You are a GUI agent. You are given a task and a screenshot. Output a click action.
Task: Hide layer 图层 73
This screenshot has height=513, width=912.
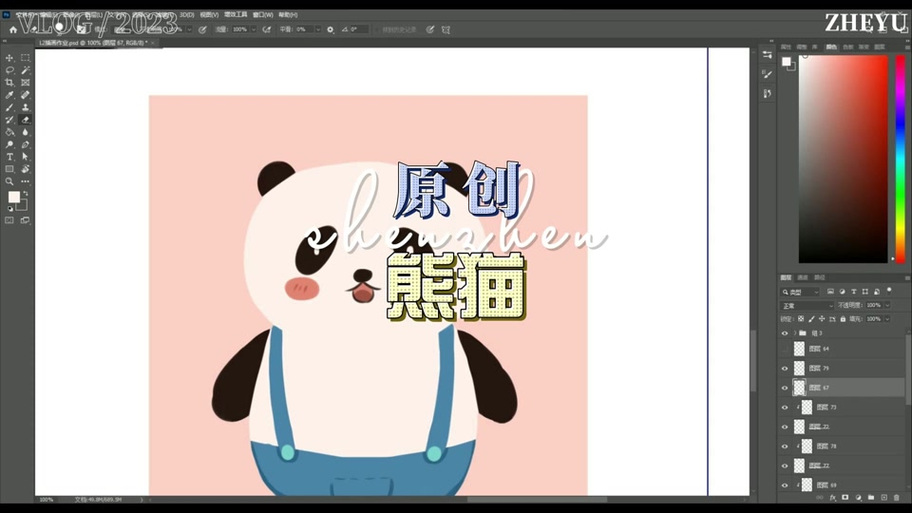[x=785, y=407]
